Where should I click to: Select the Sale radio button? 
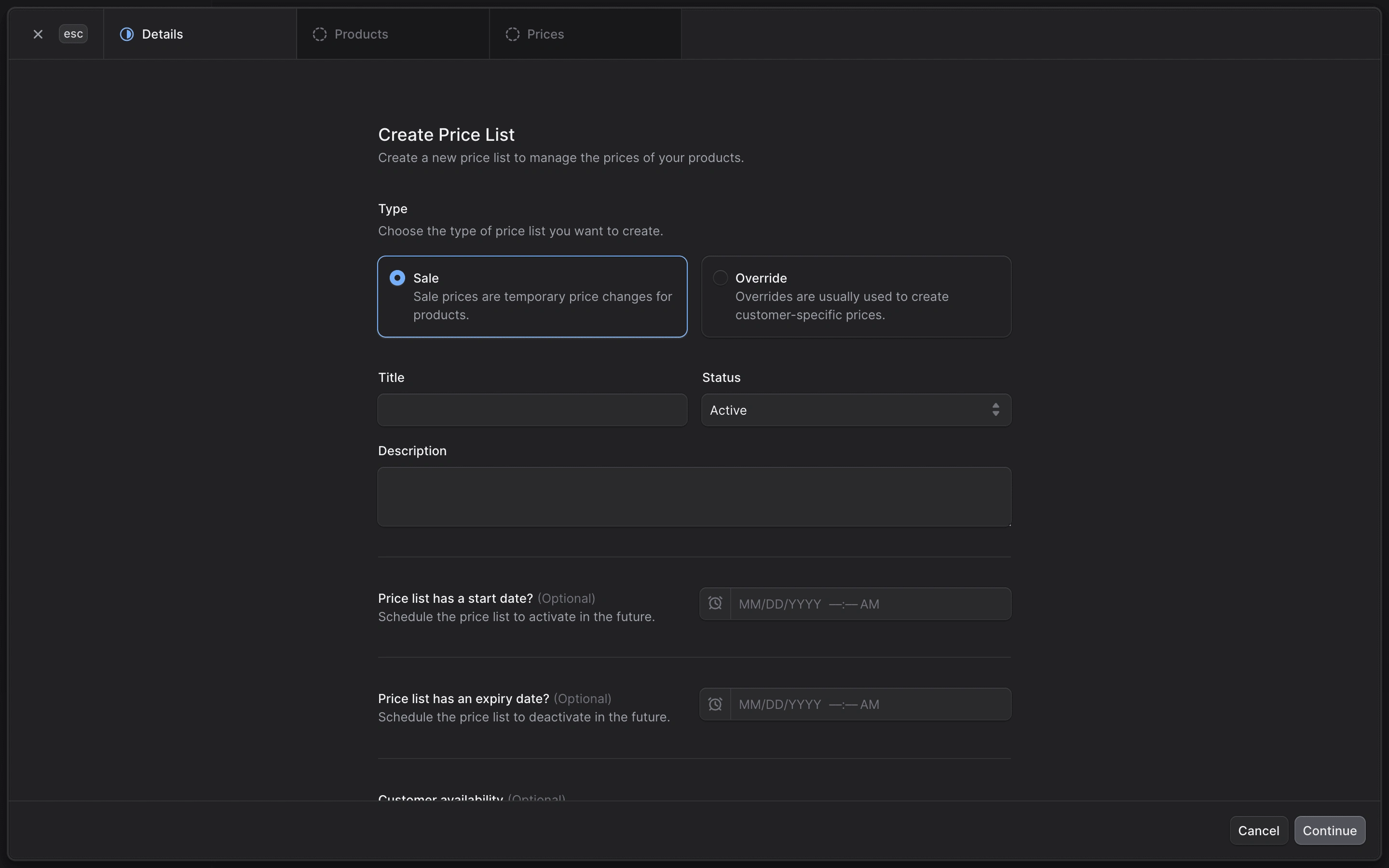click(397, 277)
